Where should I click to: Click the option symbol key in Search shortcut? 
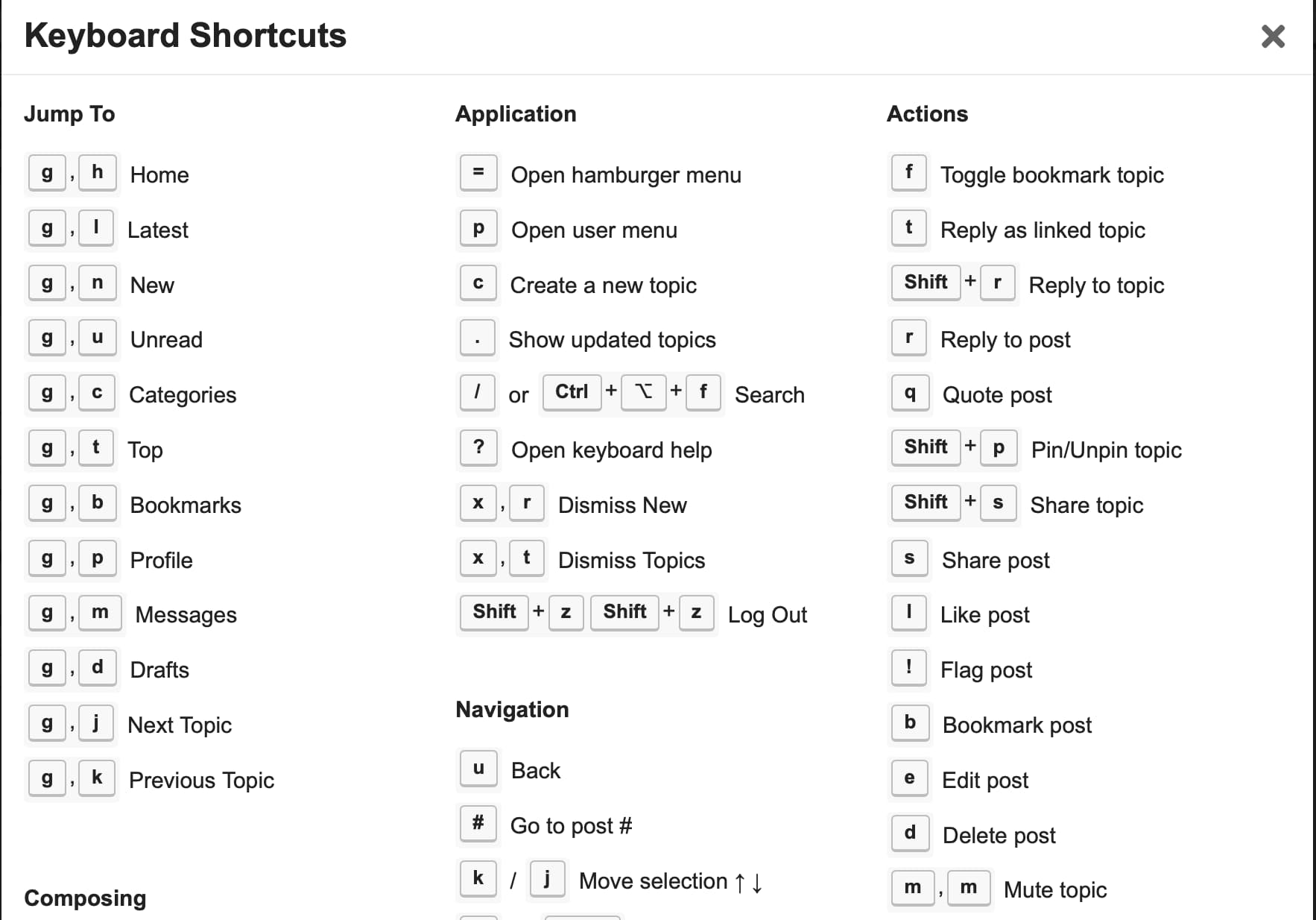click(x=644, y=392)
